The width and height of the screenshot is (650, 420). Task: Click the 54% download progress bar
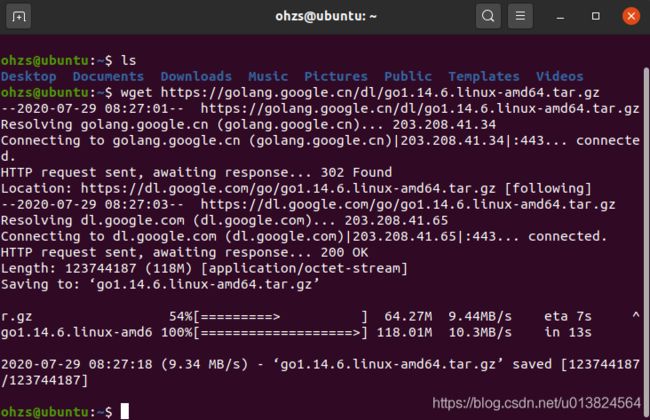click(x=281, y=317)
